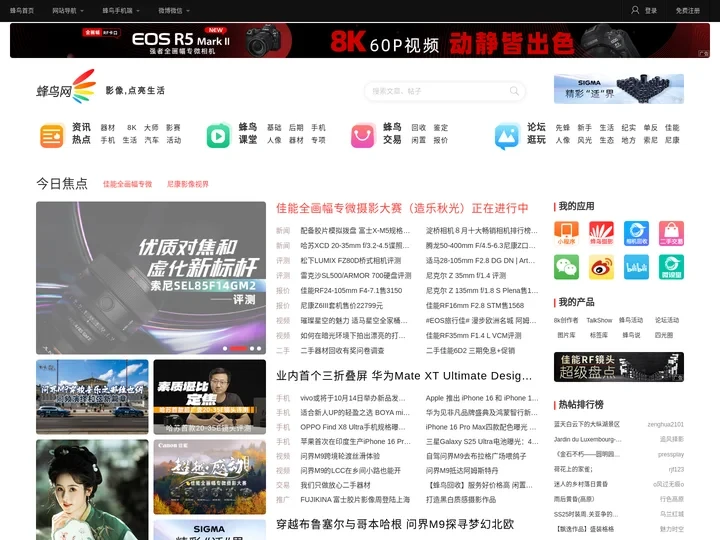This screenshot has width=720, height=540.
Task: Click the green 蜂鸟课堂 play icon
Action: point(218,136)
